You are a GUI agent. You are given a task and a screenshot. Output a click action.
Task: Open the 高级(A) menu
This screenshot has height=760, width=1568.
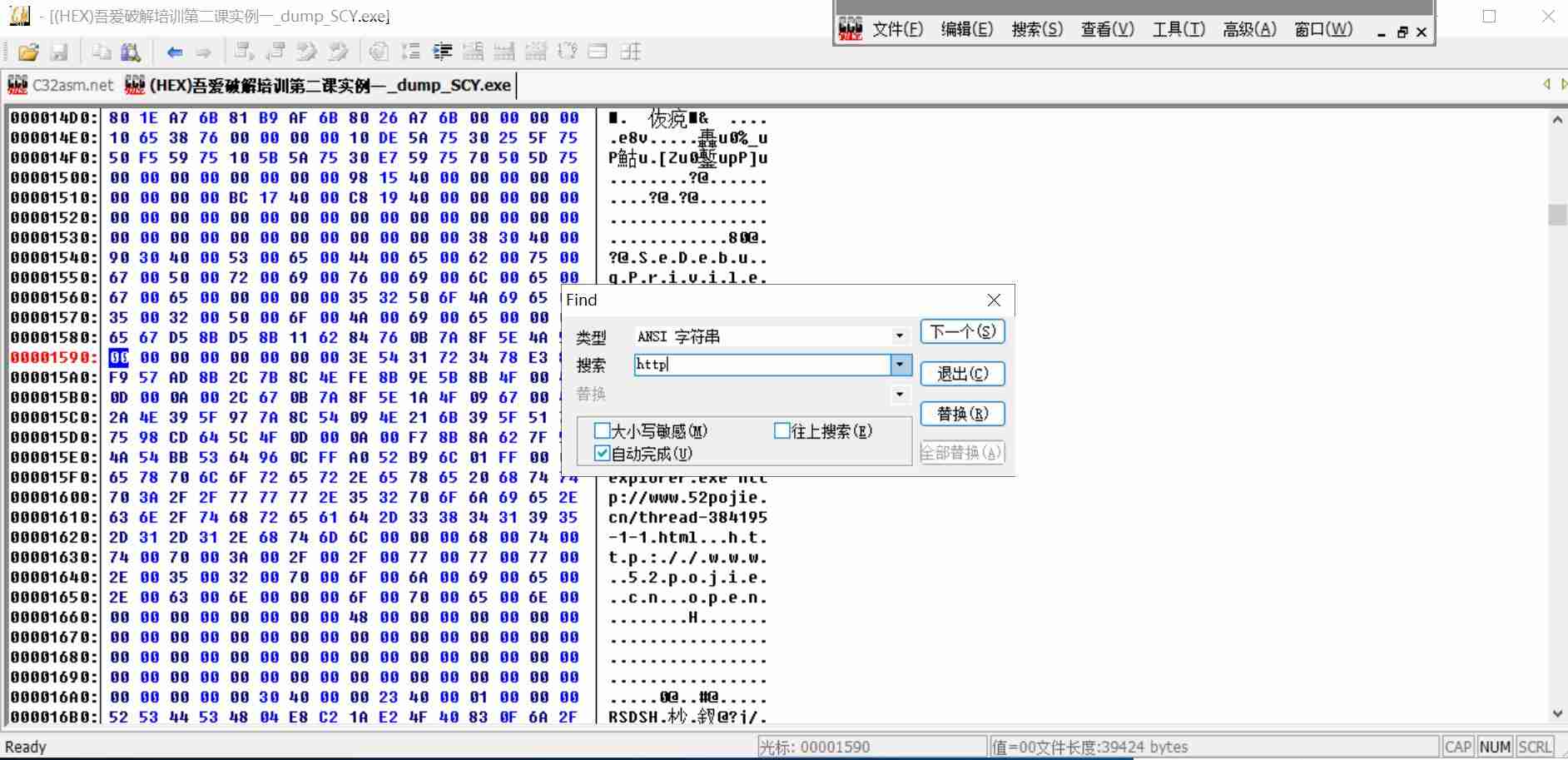coord(1249,30)
